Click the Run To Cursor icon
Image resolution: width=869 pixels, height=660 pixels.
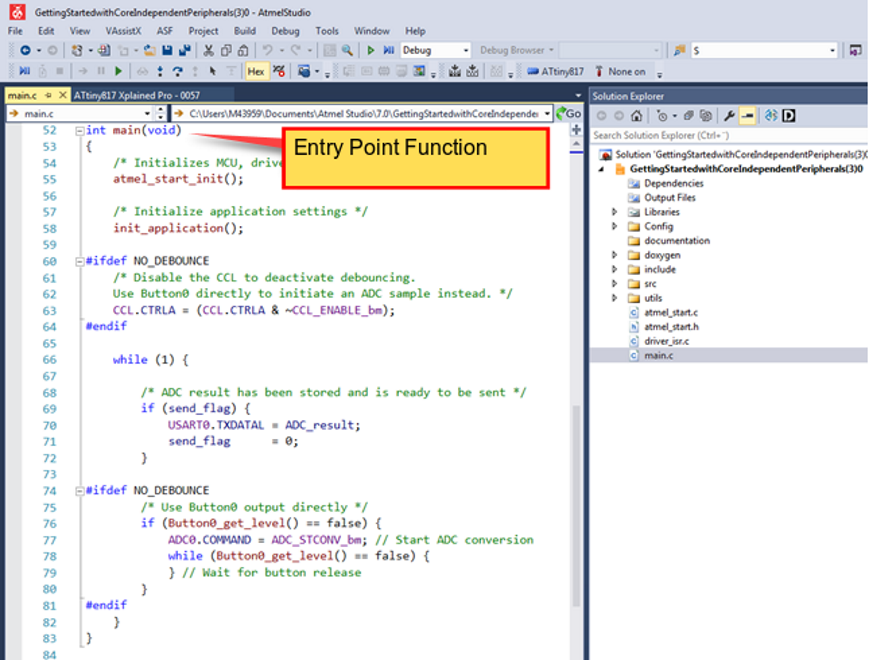(x=212, y=71)
